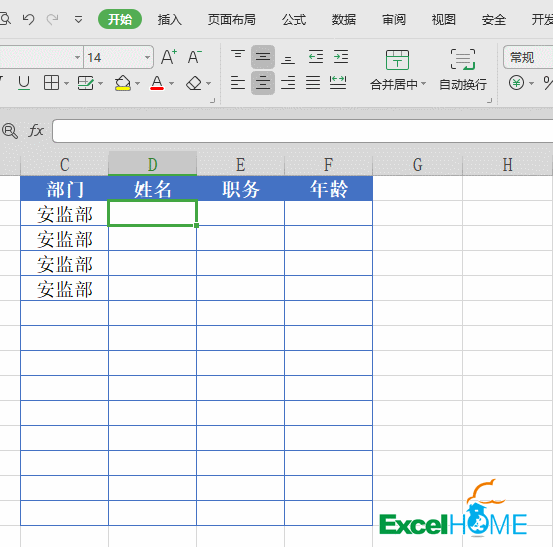Click the draw border table icon
553x547 pixels.
85,83
